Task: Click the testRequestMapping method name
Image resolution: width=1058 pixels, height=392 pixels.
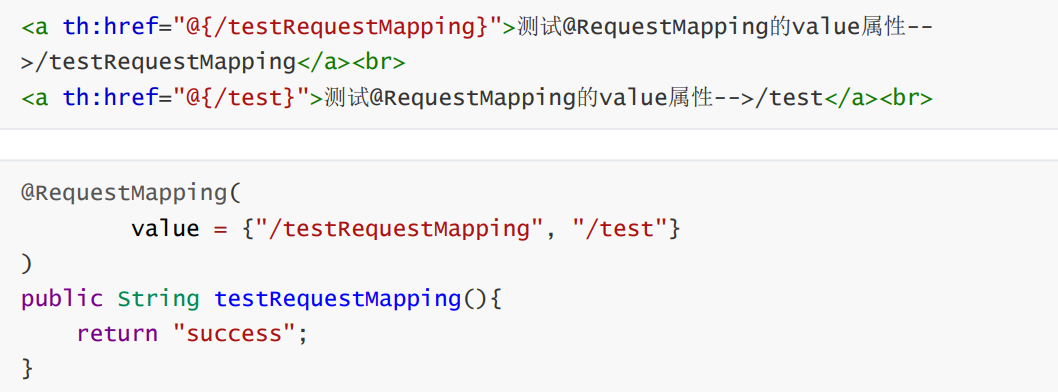Action: pyautogui.click(x=337, y=299)
